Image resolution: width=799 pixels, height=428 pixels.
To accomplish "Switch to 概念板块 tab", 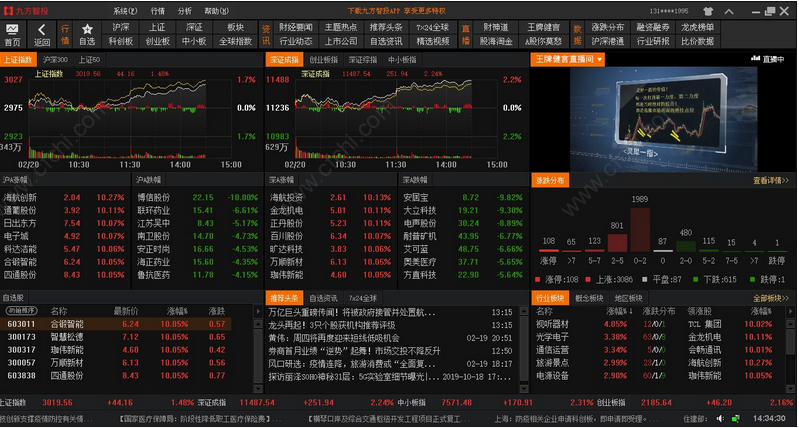I will (x=590, y=298).
